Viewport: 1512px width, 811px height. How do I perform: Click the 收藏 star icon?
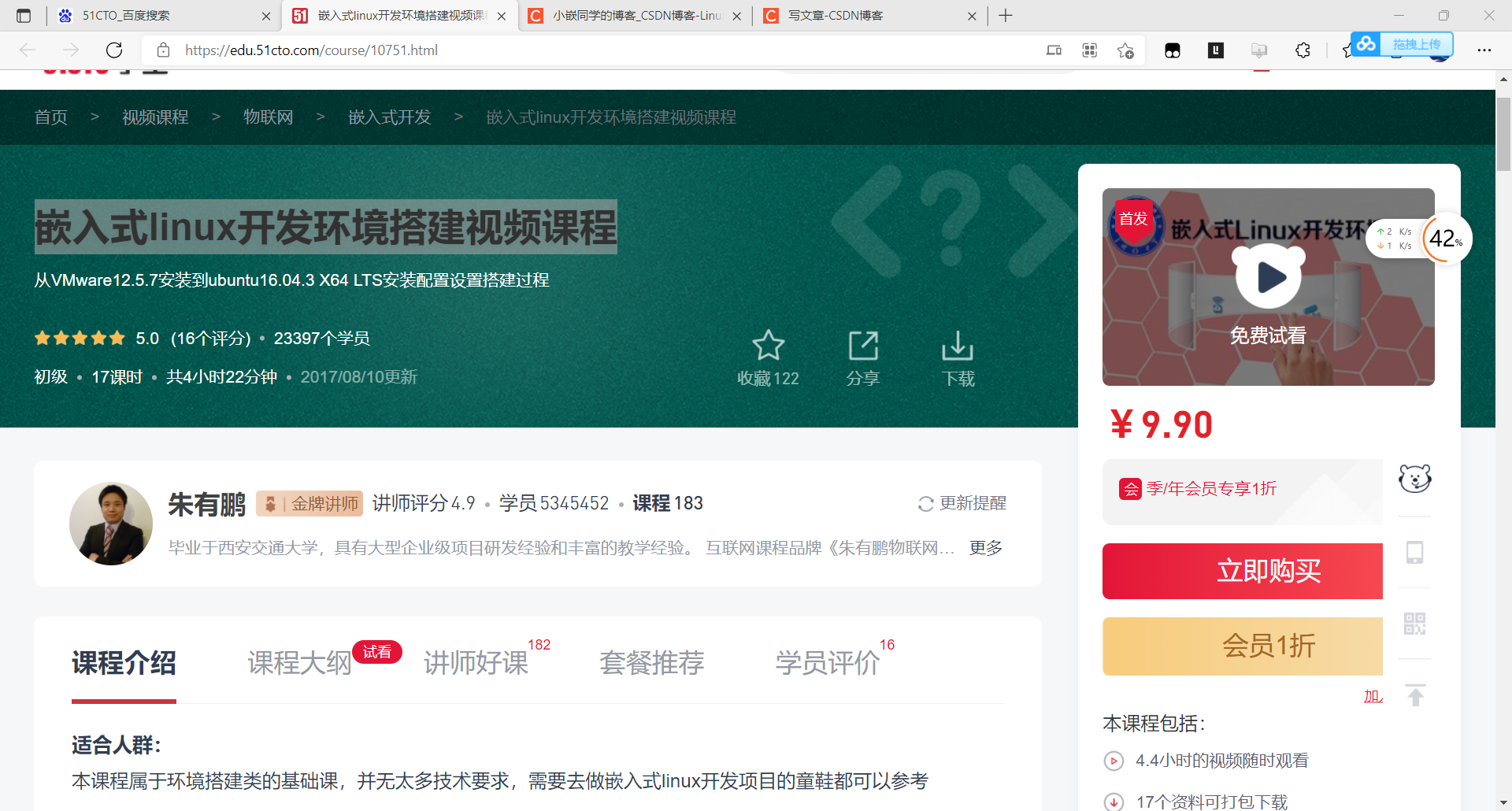point(768,345)
